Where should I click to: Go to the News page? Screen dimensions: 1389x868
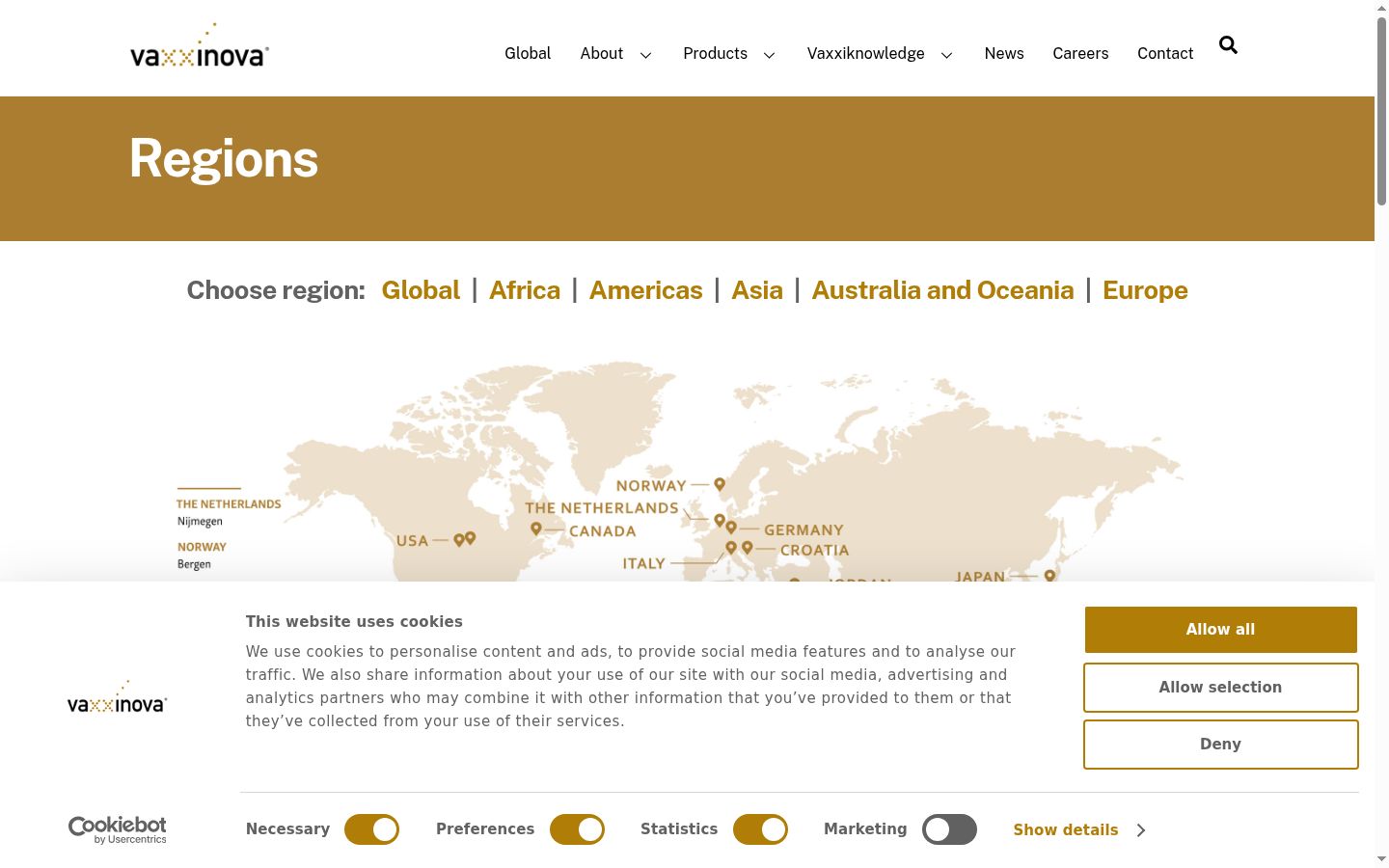1004,53
